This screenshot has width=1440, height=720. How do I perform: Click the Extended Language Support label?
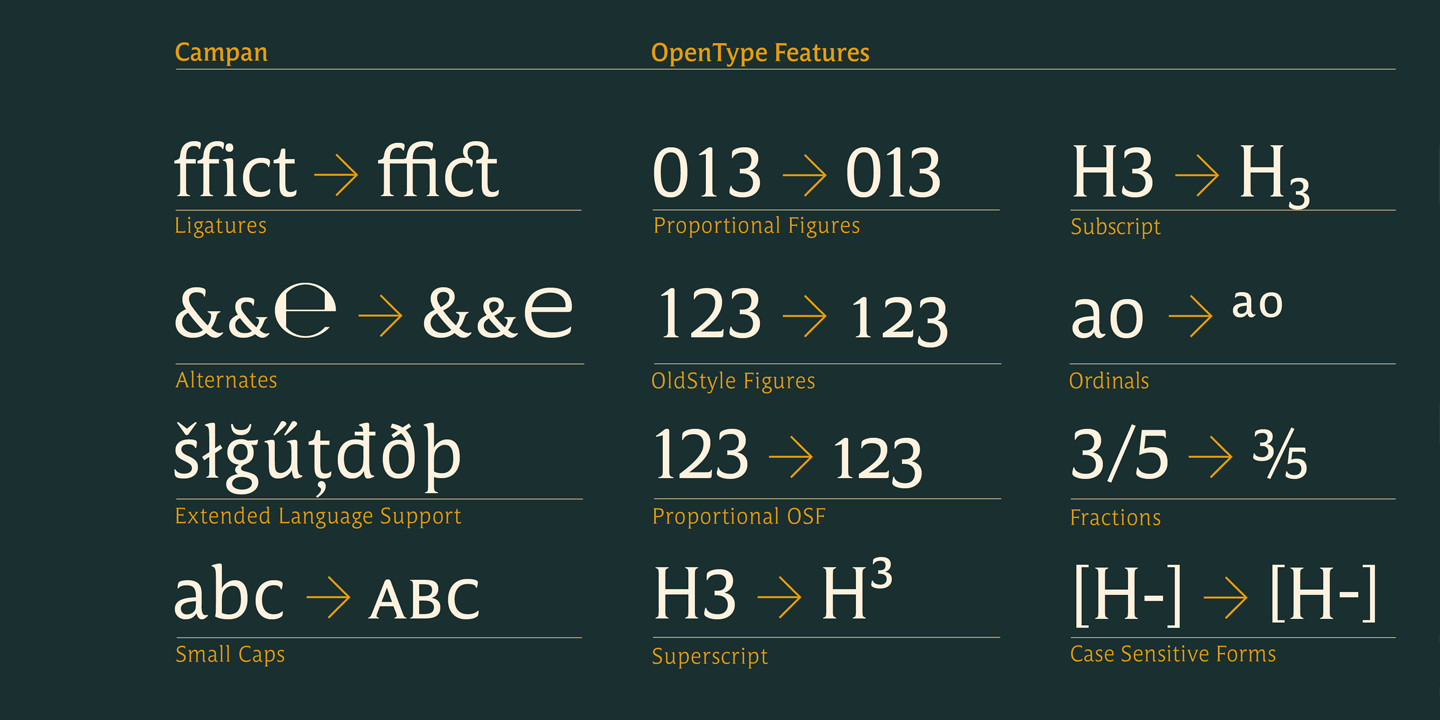pyautogui.click(x=318, y=516)
